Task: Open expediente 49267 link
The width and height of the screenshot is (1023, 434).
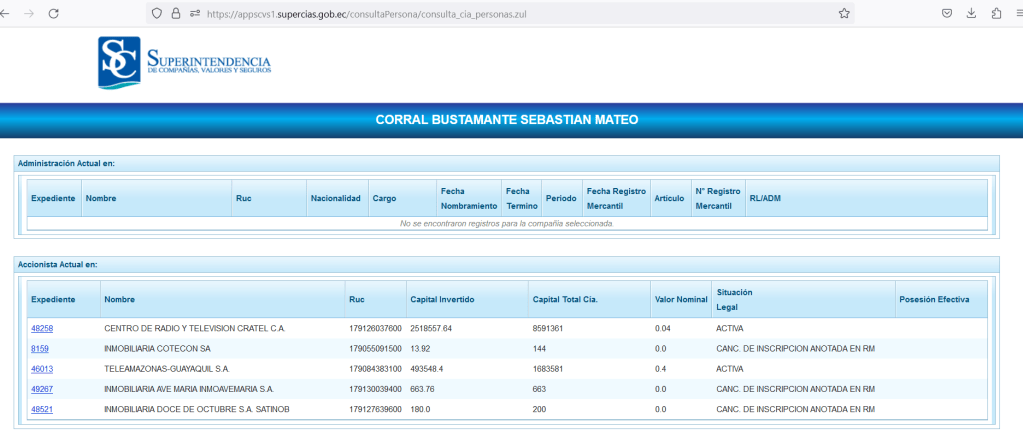Action: (42, 388)
